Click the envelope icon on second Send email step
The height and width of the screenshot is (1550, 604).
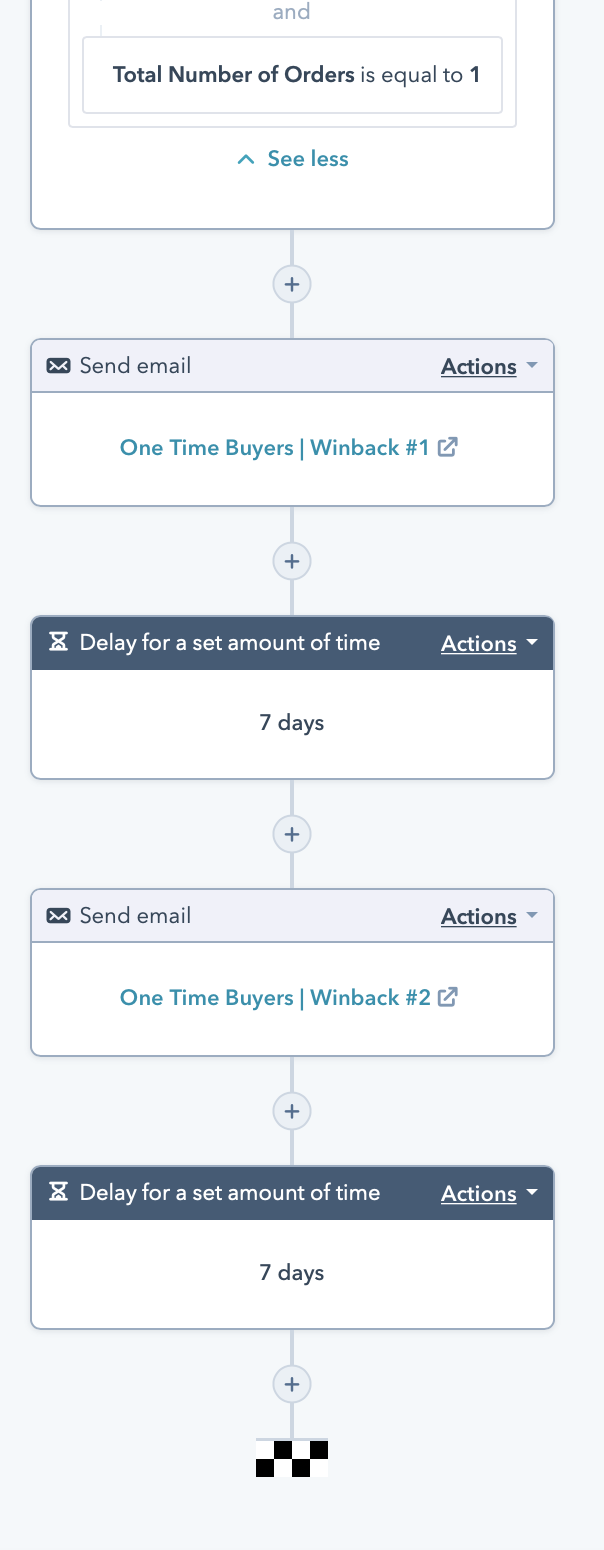pyautogui.click(x=59, y=915)
